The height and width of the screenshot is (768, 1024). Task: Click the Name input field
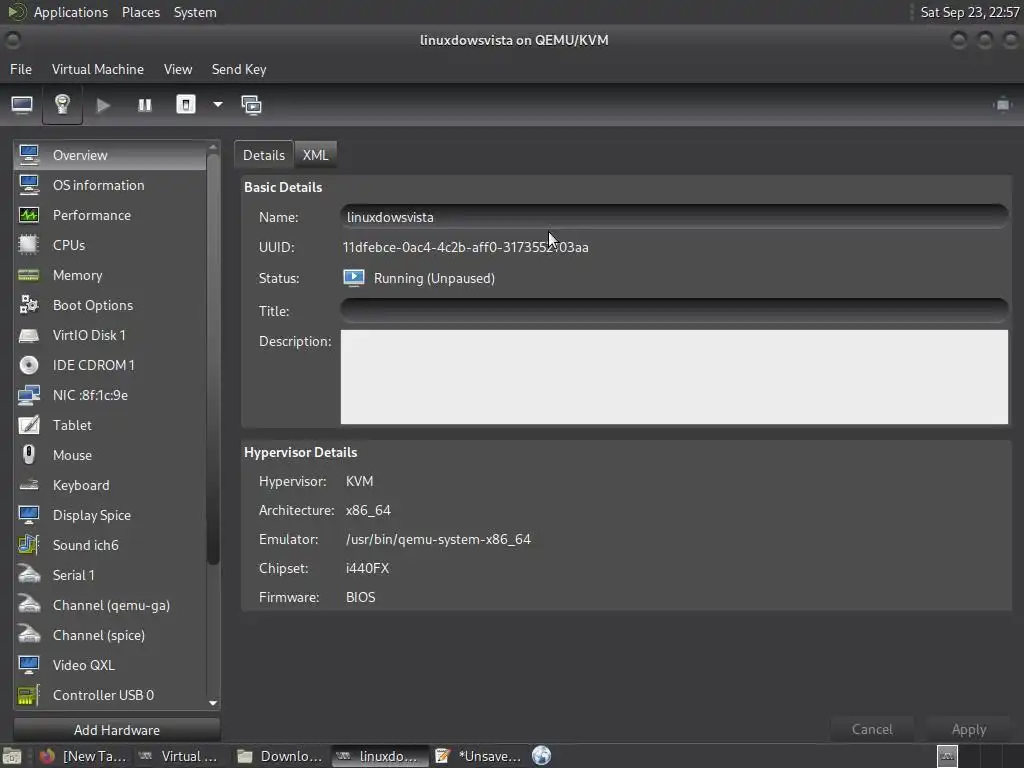pyautogui.click(x=674, y=217)
